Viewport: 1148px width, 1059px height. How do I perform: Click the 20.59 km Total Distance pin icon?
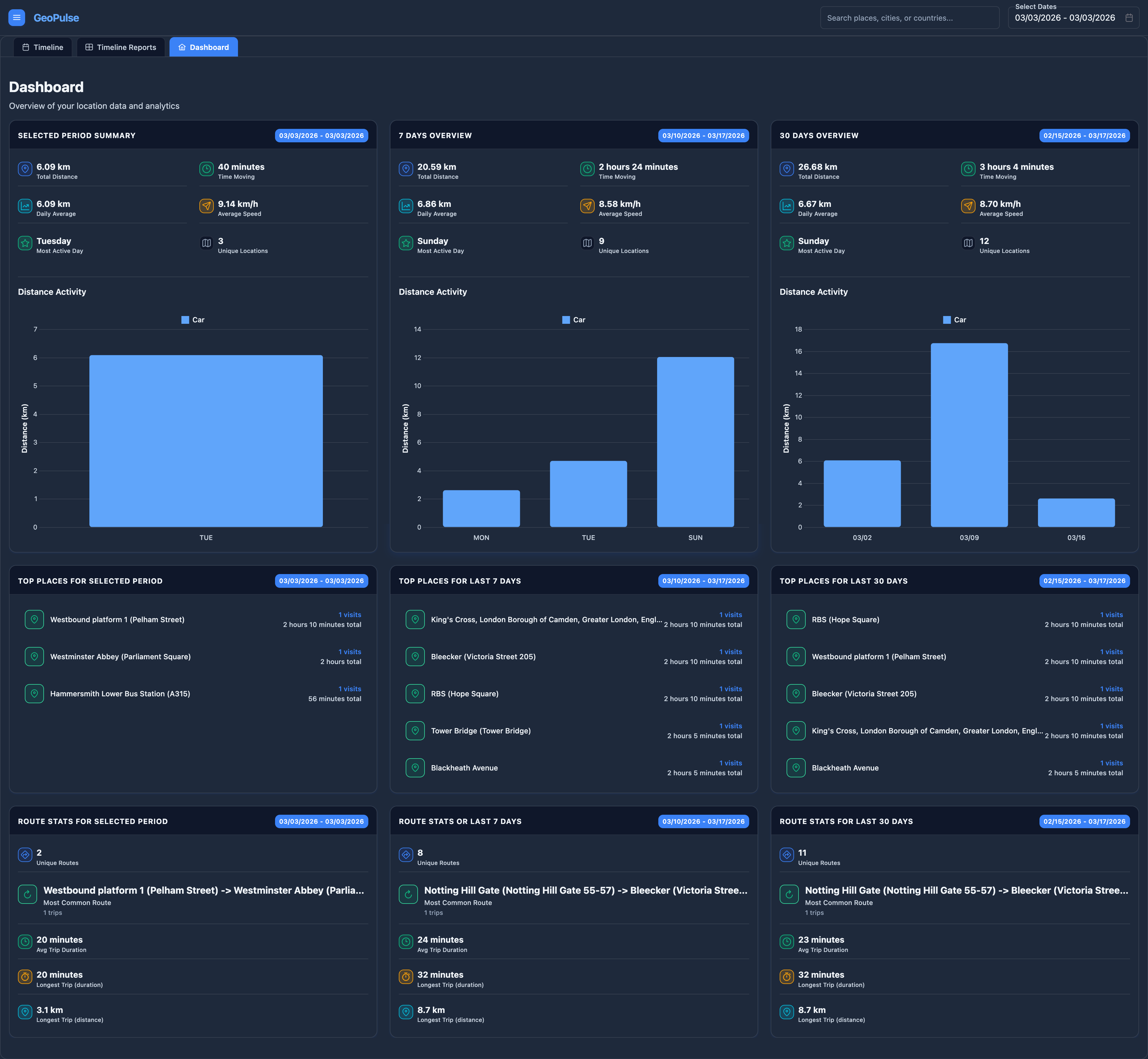(406, 169)
